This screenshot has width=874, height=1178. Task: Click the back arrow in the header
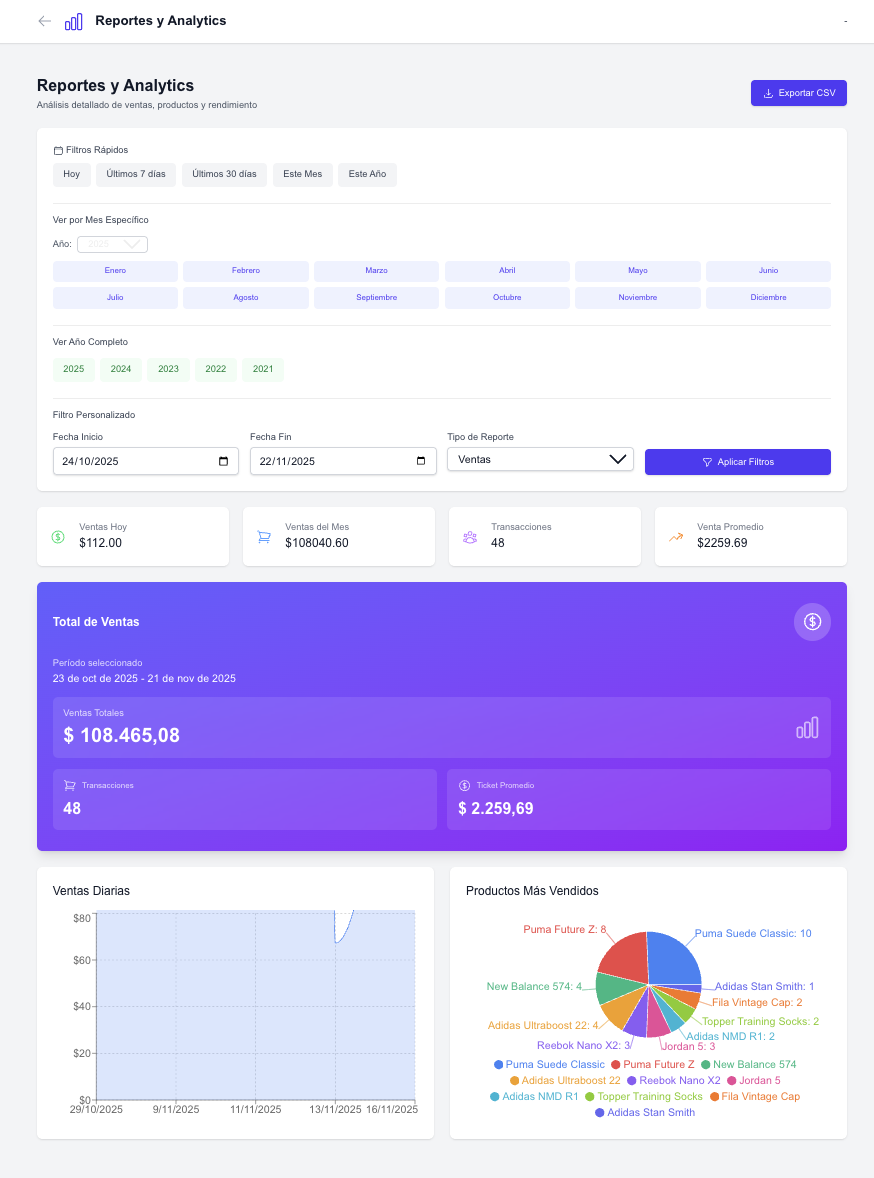click(x=44, y=21)
